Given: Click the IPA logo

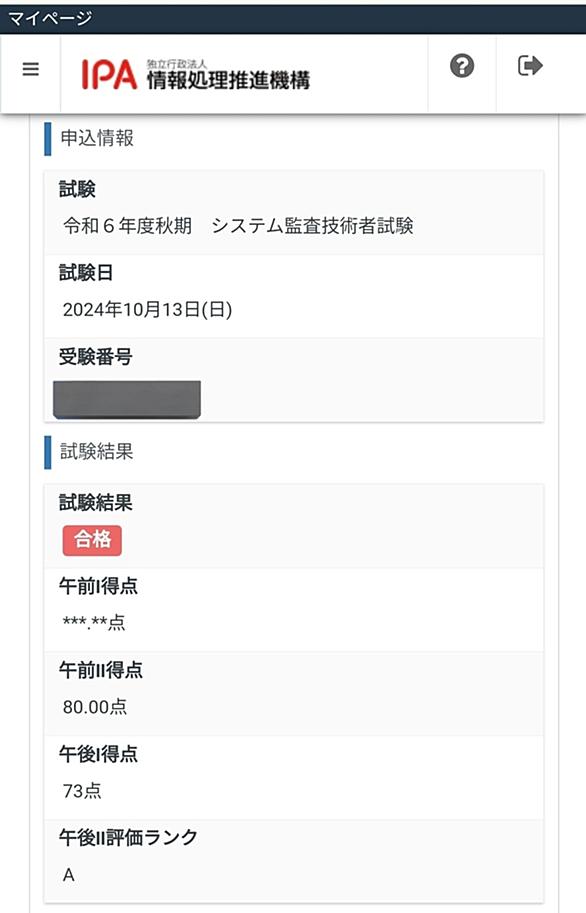Looking at the screenshot, I should [x=109, y=75].
